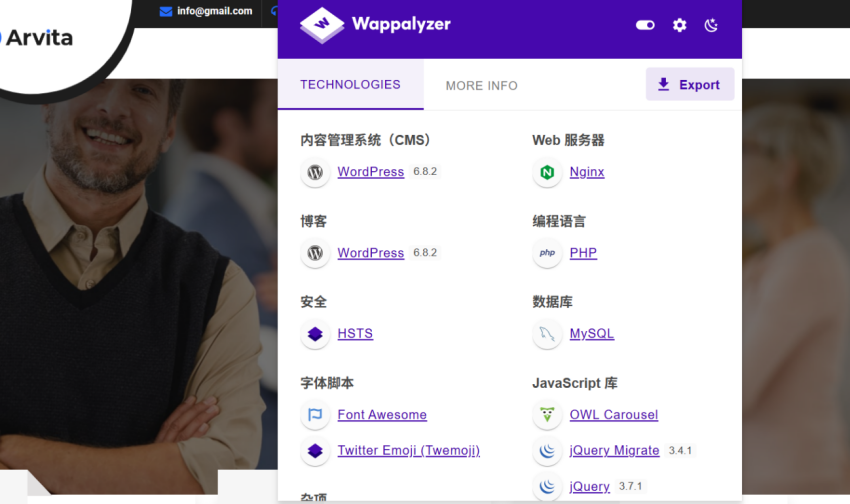Open WordPress link under CMS

[x=371, y=172]
